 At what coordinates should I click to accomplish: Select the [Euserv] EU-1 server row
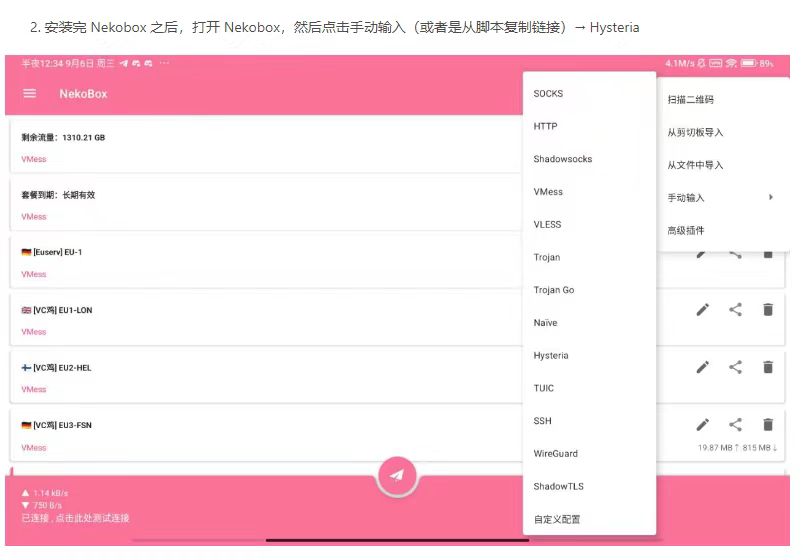coord(266,262)
